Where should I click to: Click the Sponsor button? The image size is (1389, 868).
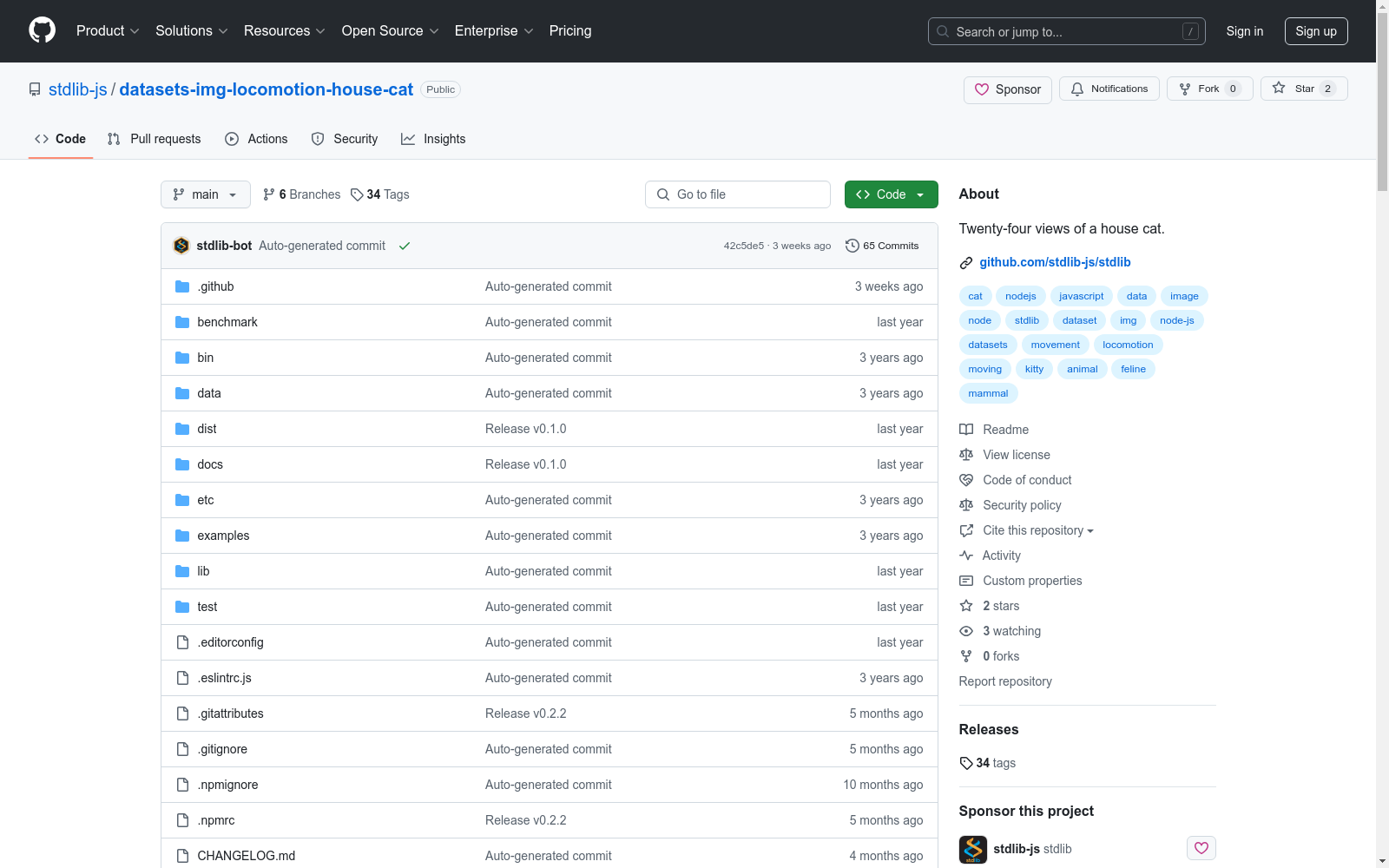point(1008,89)
